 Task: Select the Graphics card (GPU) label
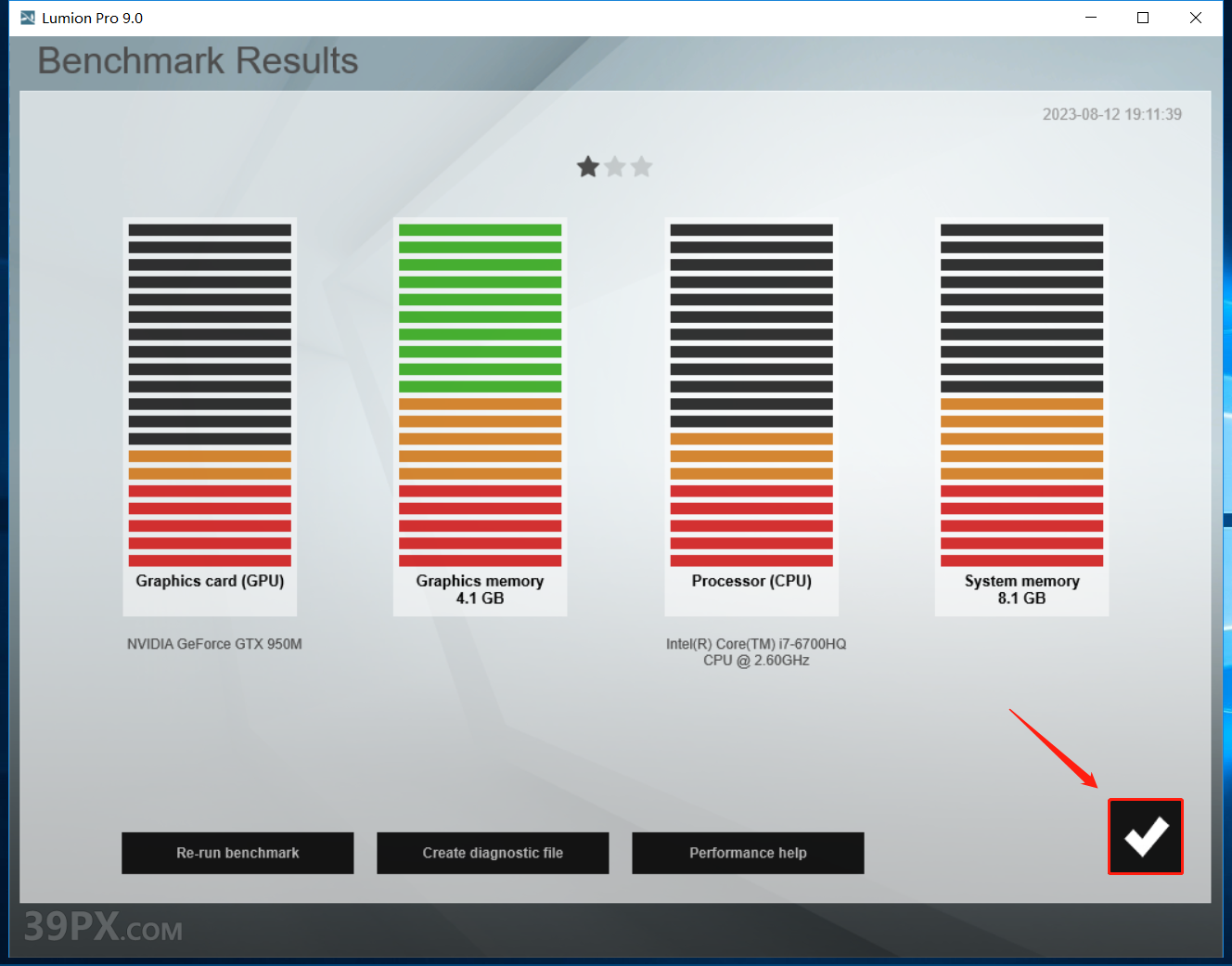(210, 581)
